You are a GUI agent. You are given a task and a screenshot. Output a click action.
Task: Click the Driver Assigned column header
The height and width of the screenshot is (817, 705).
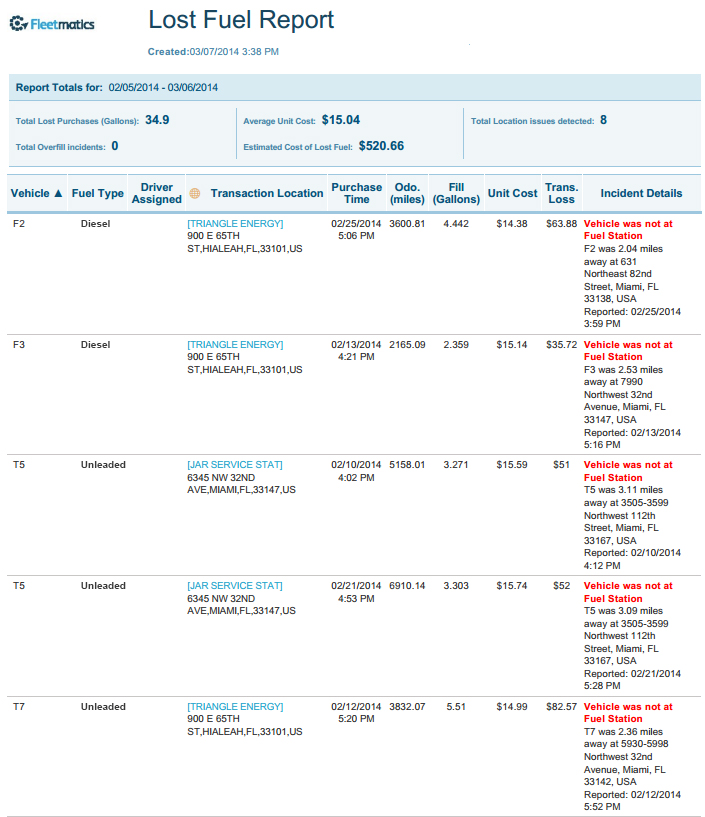coord(157,193)
